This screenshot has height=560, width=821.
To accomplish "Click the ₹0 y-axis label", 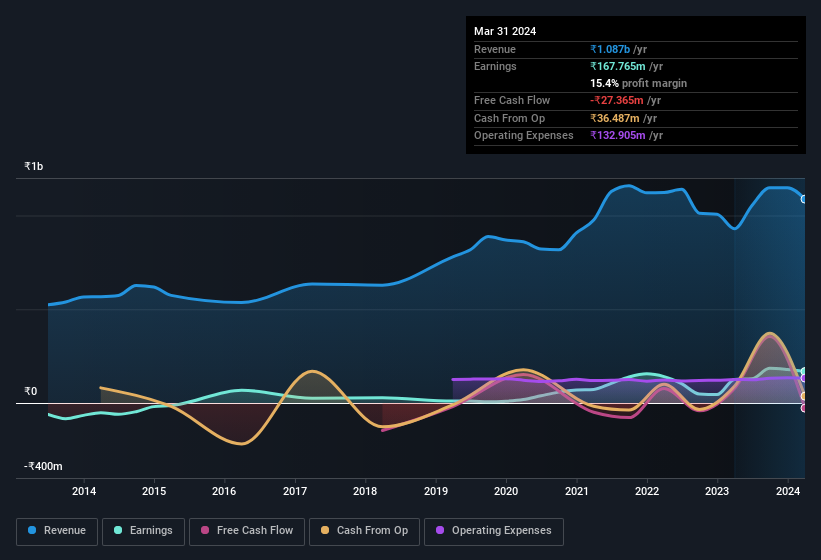I will (30, 391).
